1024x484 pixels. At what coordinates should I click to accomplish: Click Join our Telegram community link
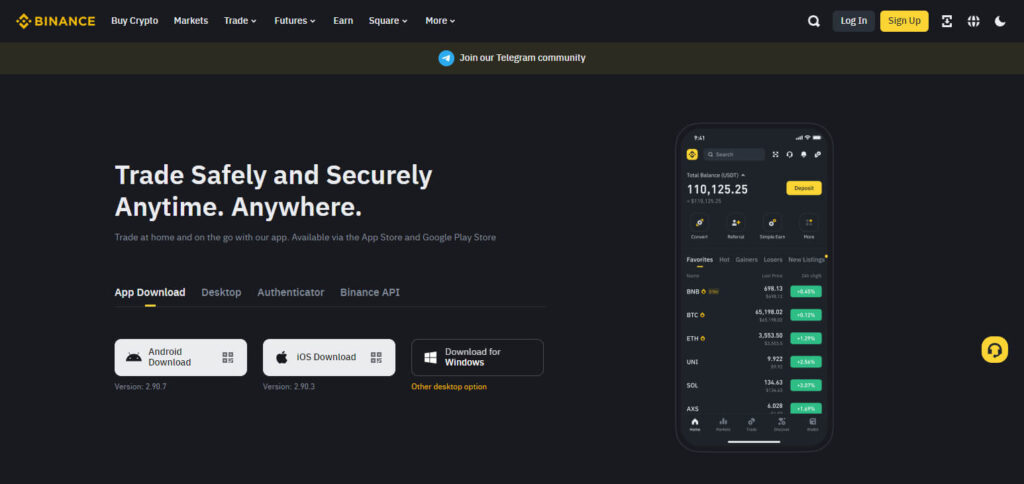(x=522, y=58)
